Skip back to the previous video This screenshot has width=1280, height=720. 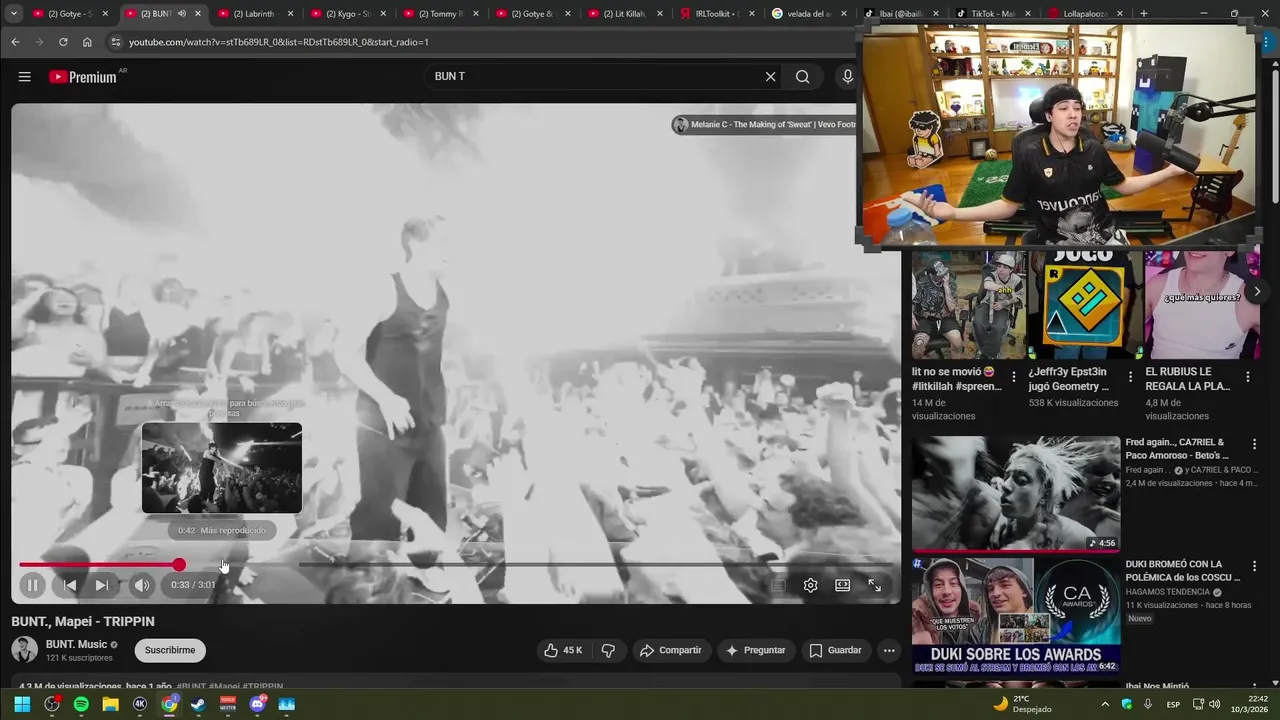(69, 585)
